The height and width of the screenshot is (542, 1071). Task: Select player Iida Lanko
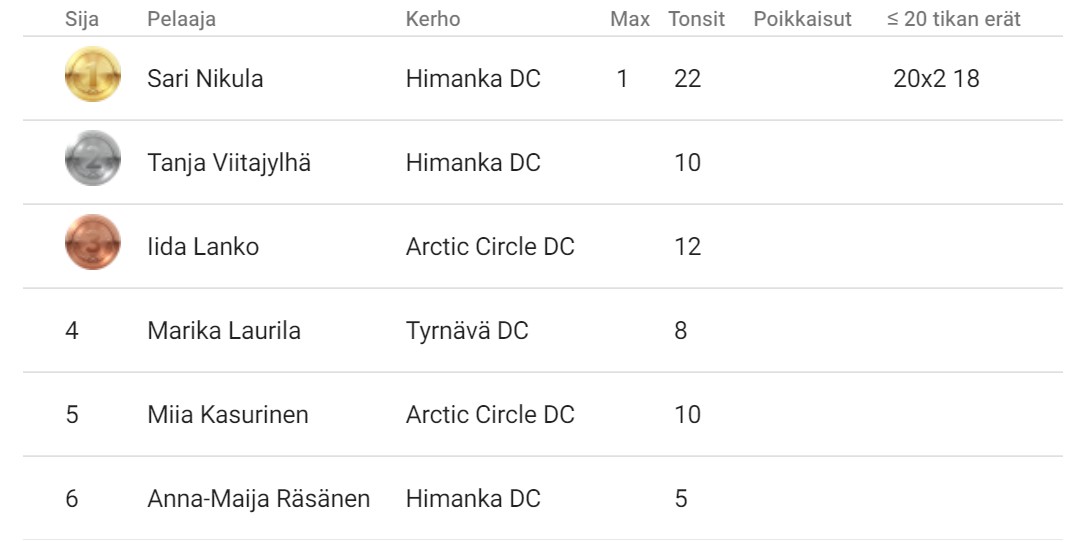point(203,246)
